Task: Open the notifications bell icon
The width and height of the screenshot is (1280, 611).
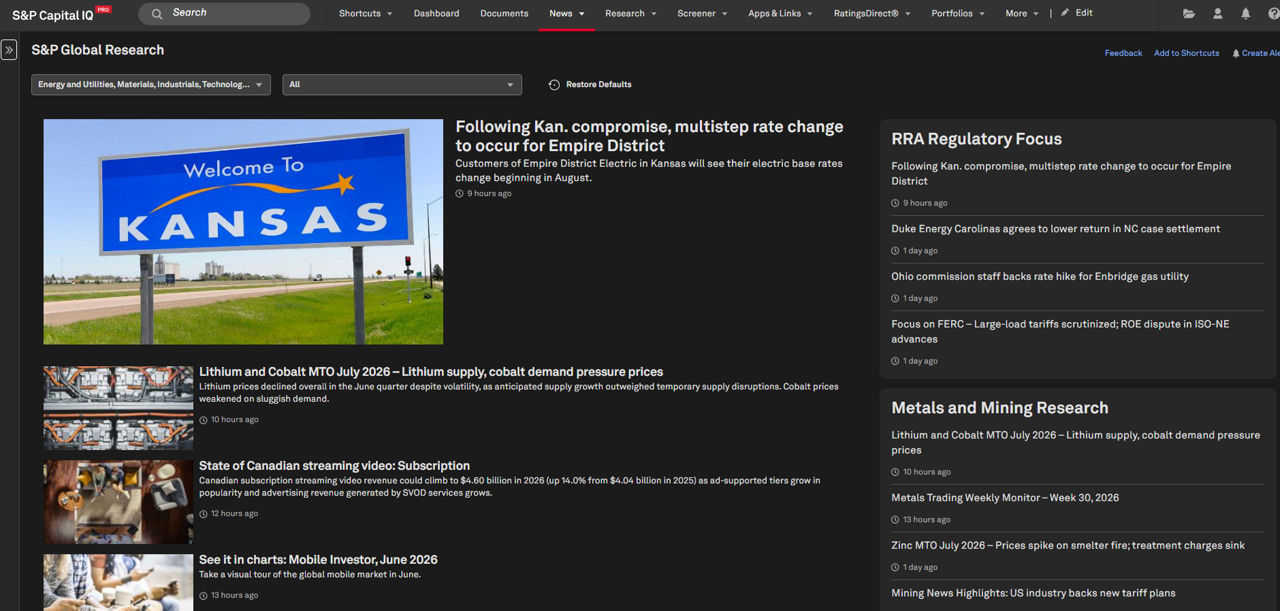Action: click(x=1245, y=14)
